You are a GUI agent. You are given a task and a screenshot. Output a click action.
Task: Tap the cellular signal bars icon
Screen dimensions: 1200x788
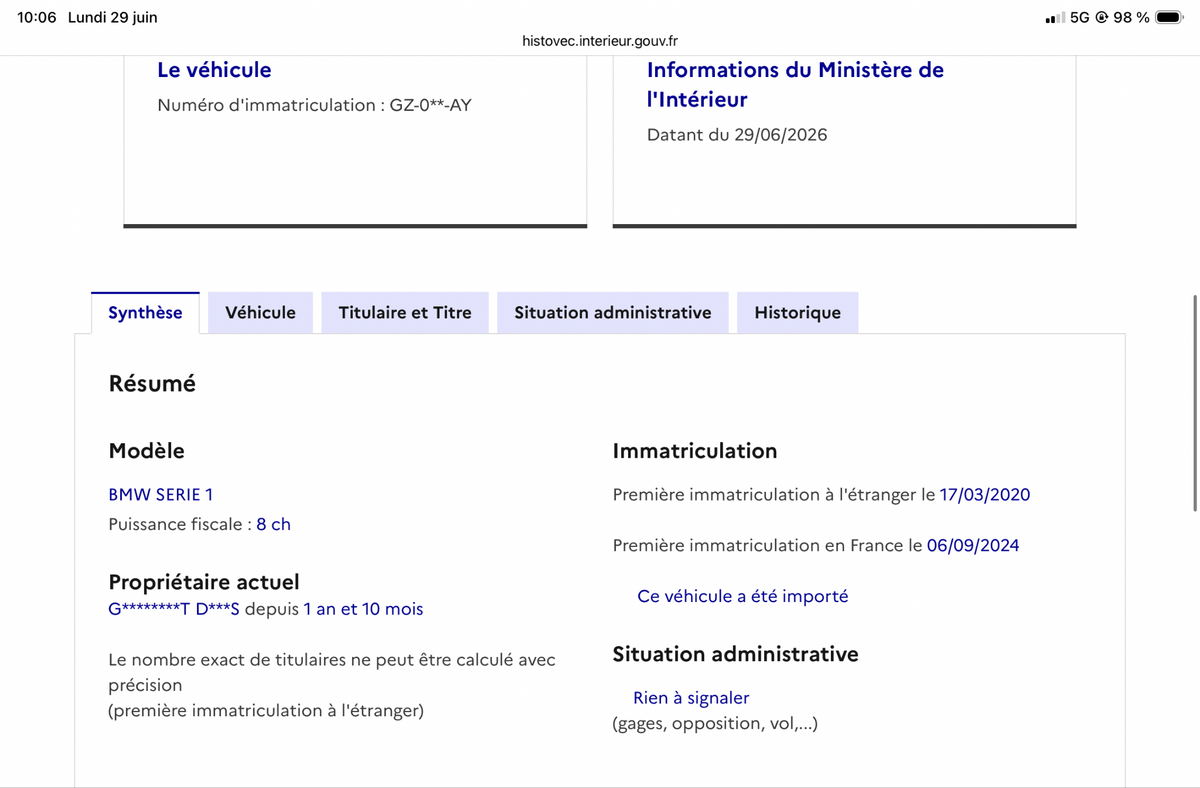[1054, 18]
